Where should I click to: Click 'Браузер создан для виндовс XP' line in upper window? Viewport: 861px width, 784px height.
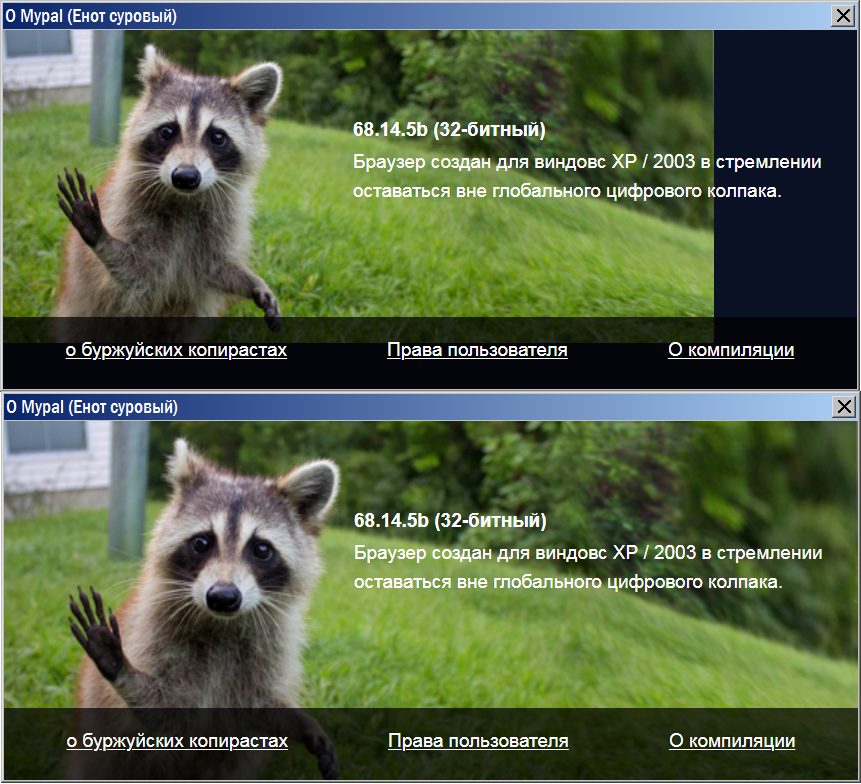click(x=587, y=162)
